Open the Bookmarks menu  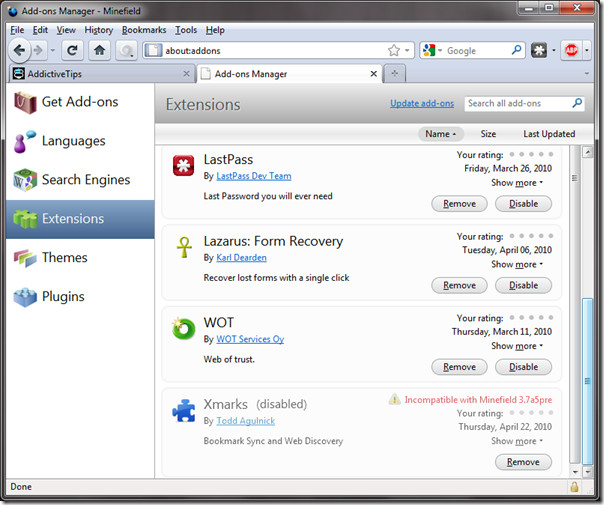[x=144, y=30]
